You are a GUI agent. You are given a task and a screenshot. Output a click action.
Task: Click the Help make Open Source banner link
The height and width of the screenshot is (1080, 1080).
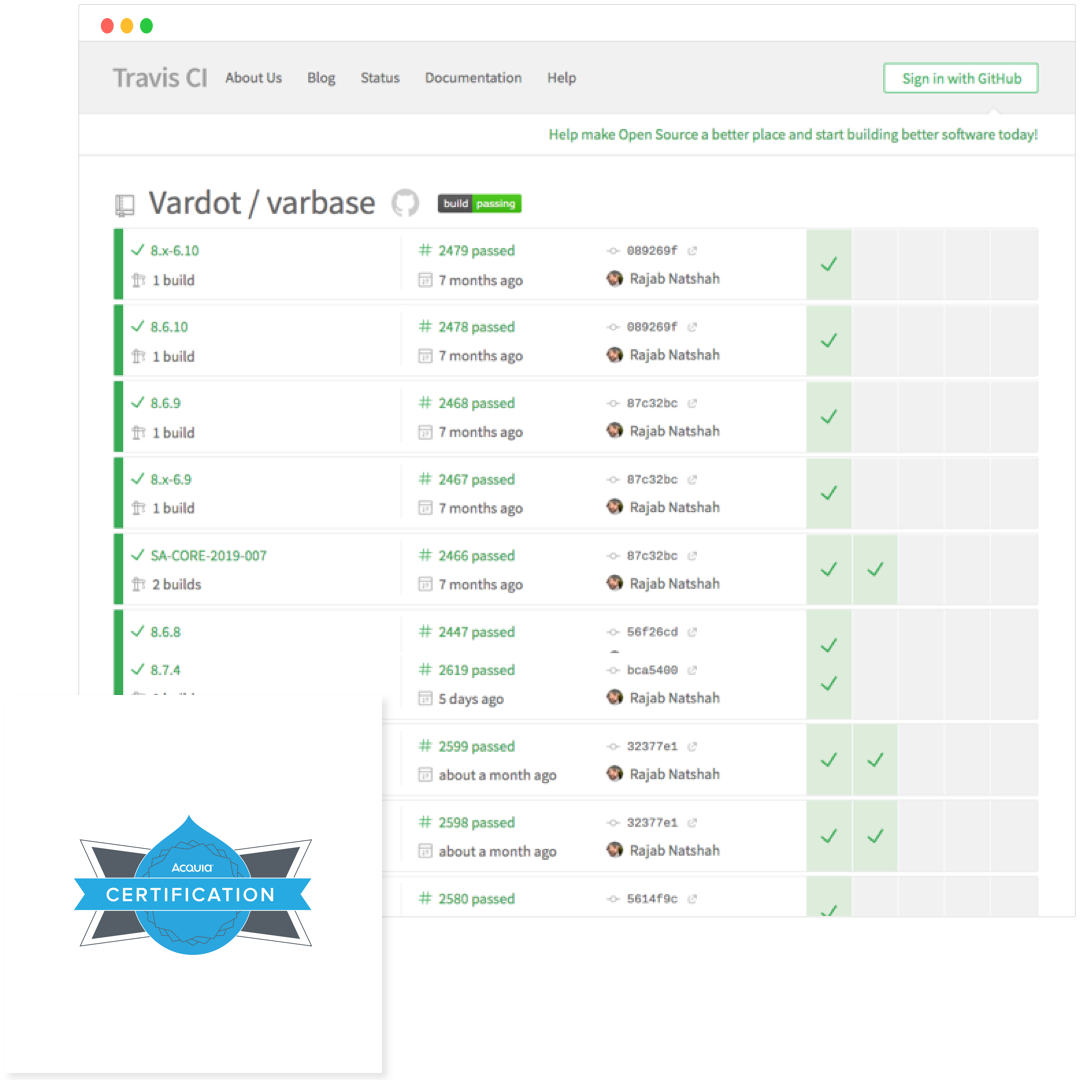tap(793, 135)
